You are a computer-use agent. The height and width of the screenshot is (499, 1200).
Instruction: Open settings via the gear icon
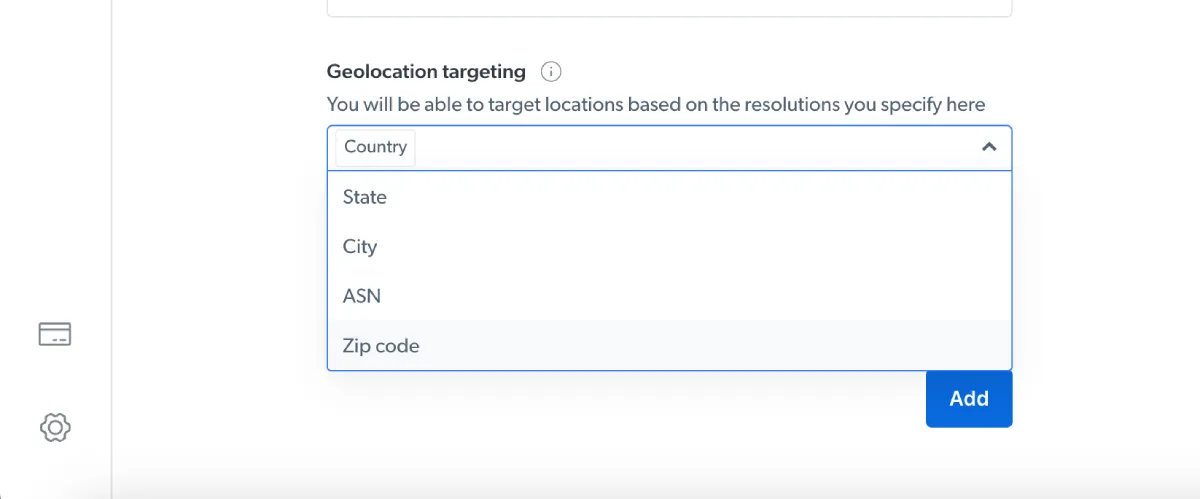click(55, 428)
